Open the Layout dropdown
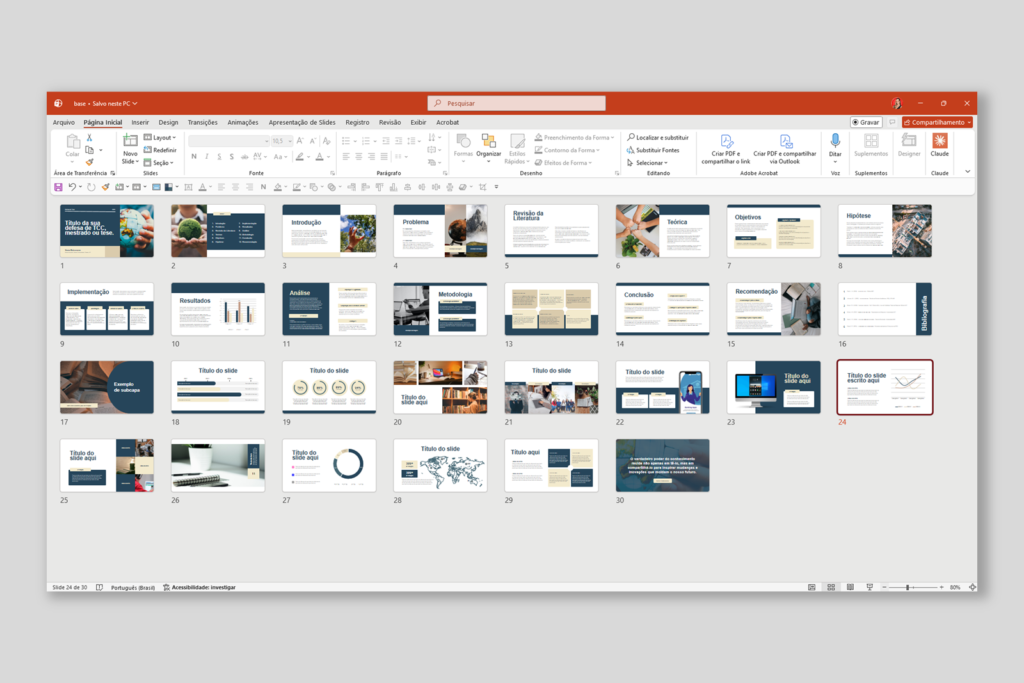1024x683 pixels. [160, 138]
